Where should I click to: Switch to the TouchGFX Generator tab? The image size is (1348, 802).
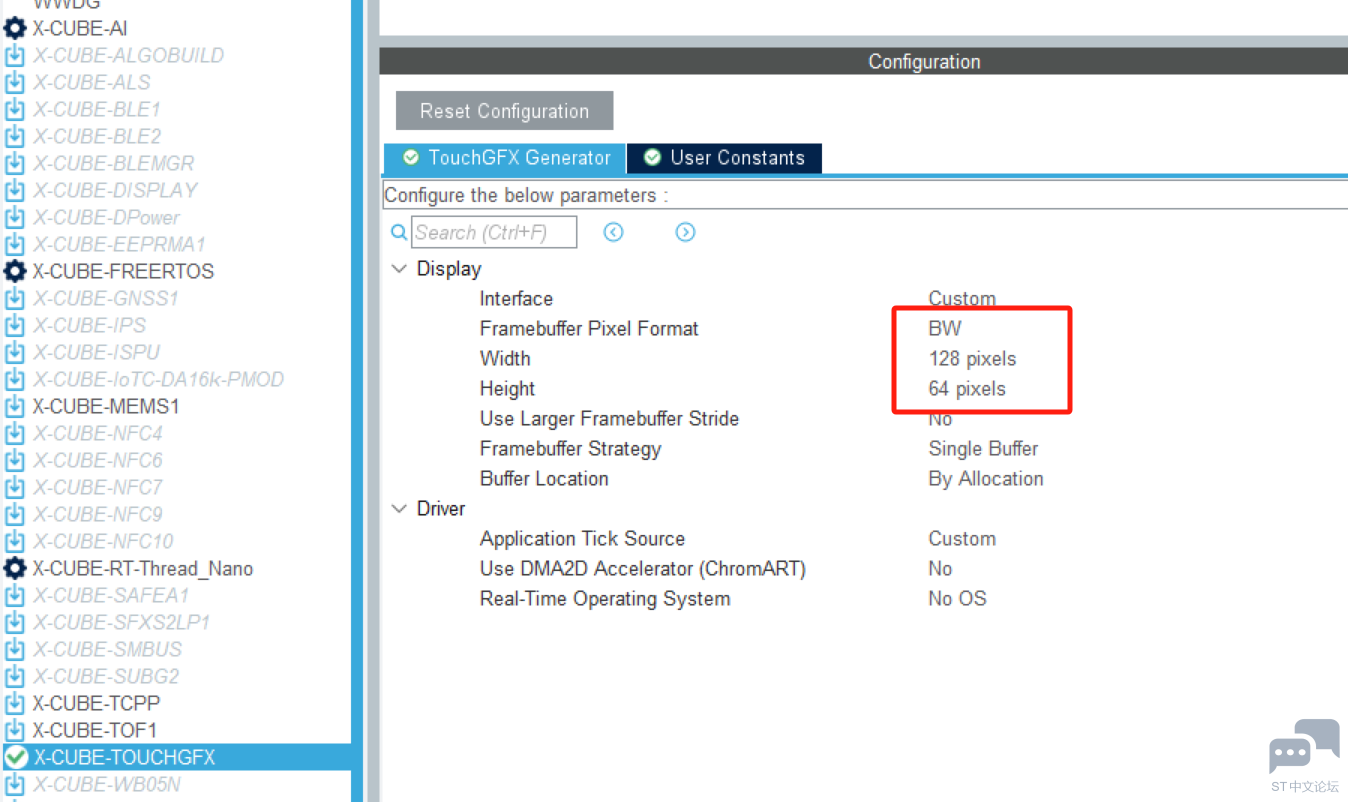coord(505,158)
